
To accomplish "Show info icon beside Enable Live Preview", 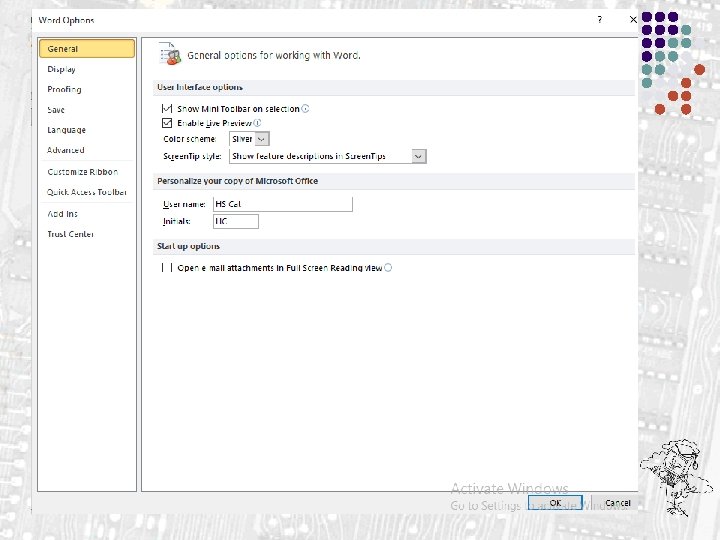I will [x=257, y=123].
